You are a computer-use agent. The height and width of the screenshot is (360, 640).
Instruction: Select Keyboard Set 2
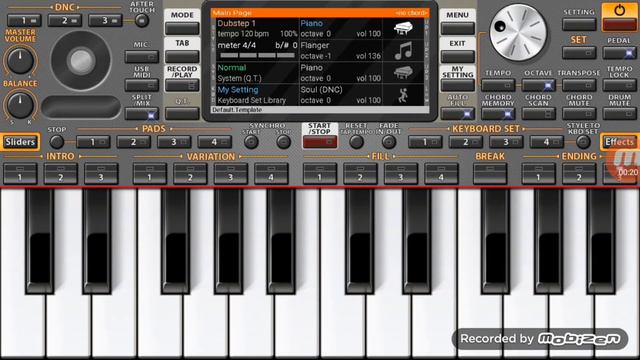(466, 142)
